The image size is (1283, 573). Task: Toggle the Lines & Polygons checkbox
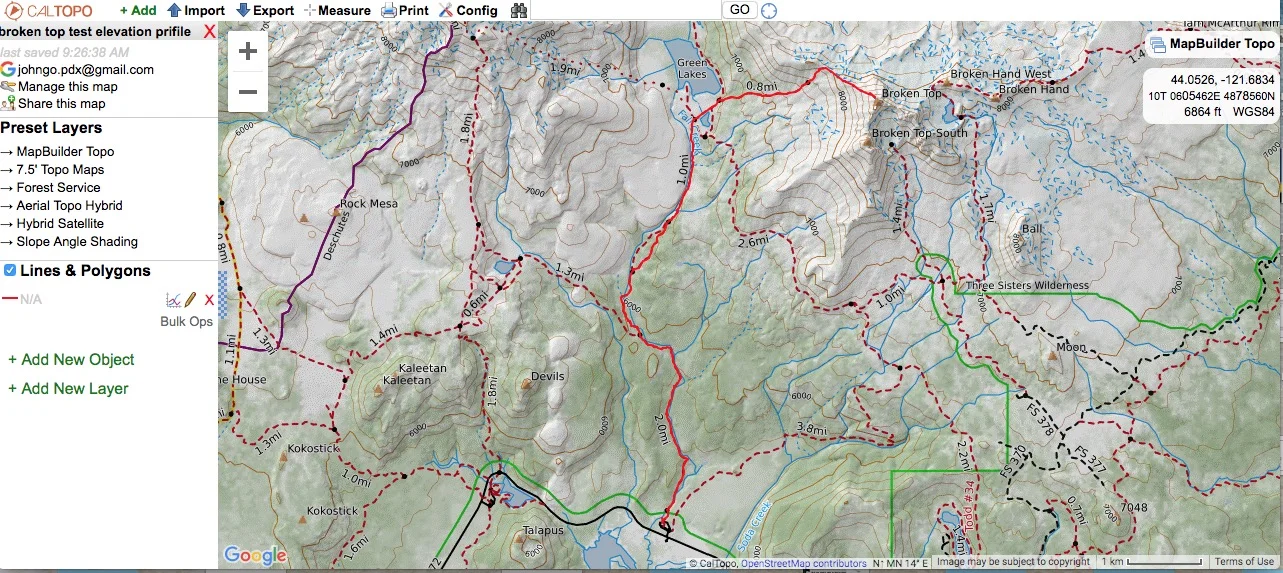9,270
